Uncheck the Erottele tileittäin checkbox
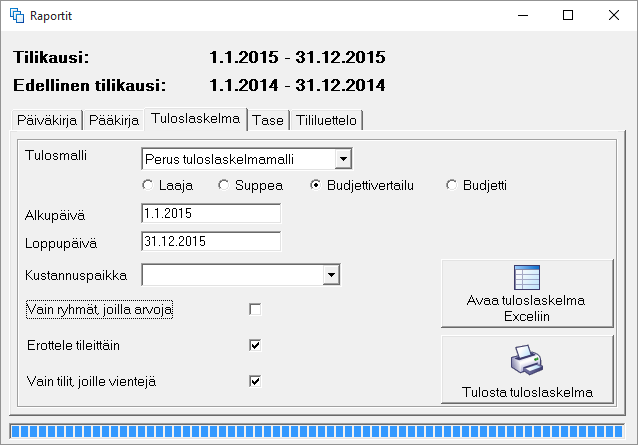The width and height of the screenshot is (638, 445). click(x=255, y=345)
